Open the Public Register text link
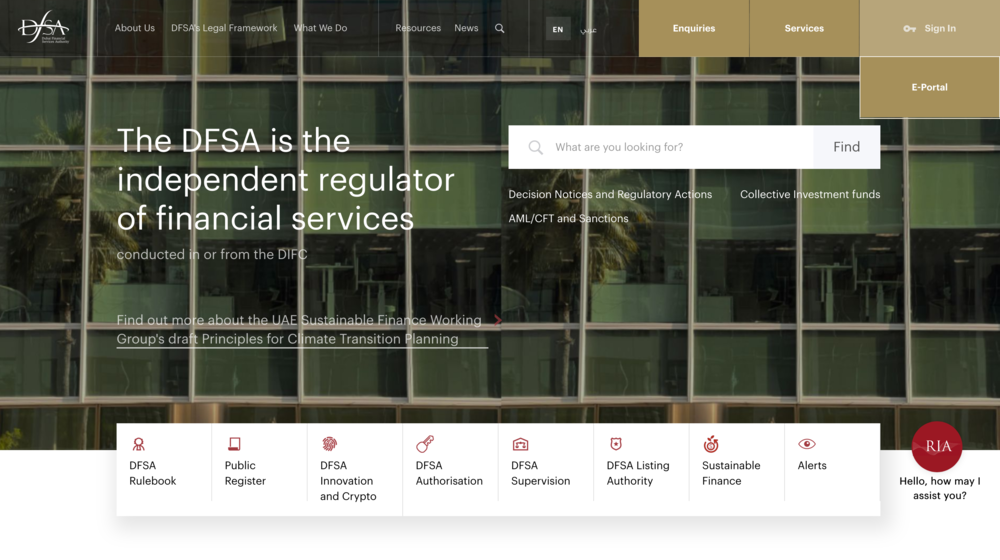 click(245, 473)
